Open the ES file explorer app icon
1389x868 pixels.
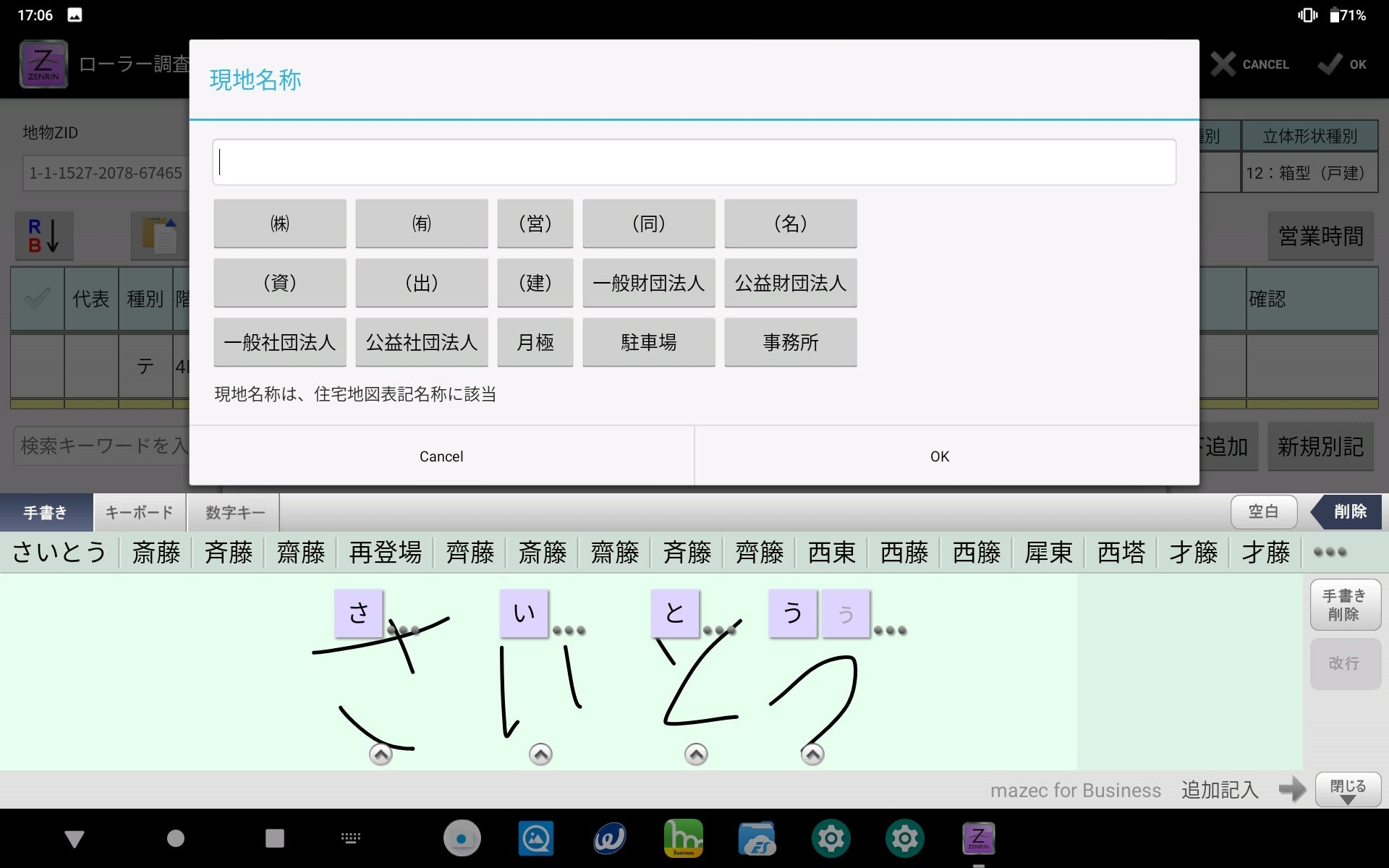click(757, 838)
